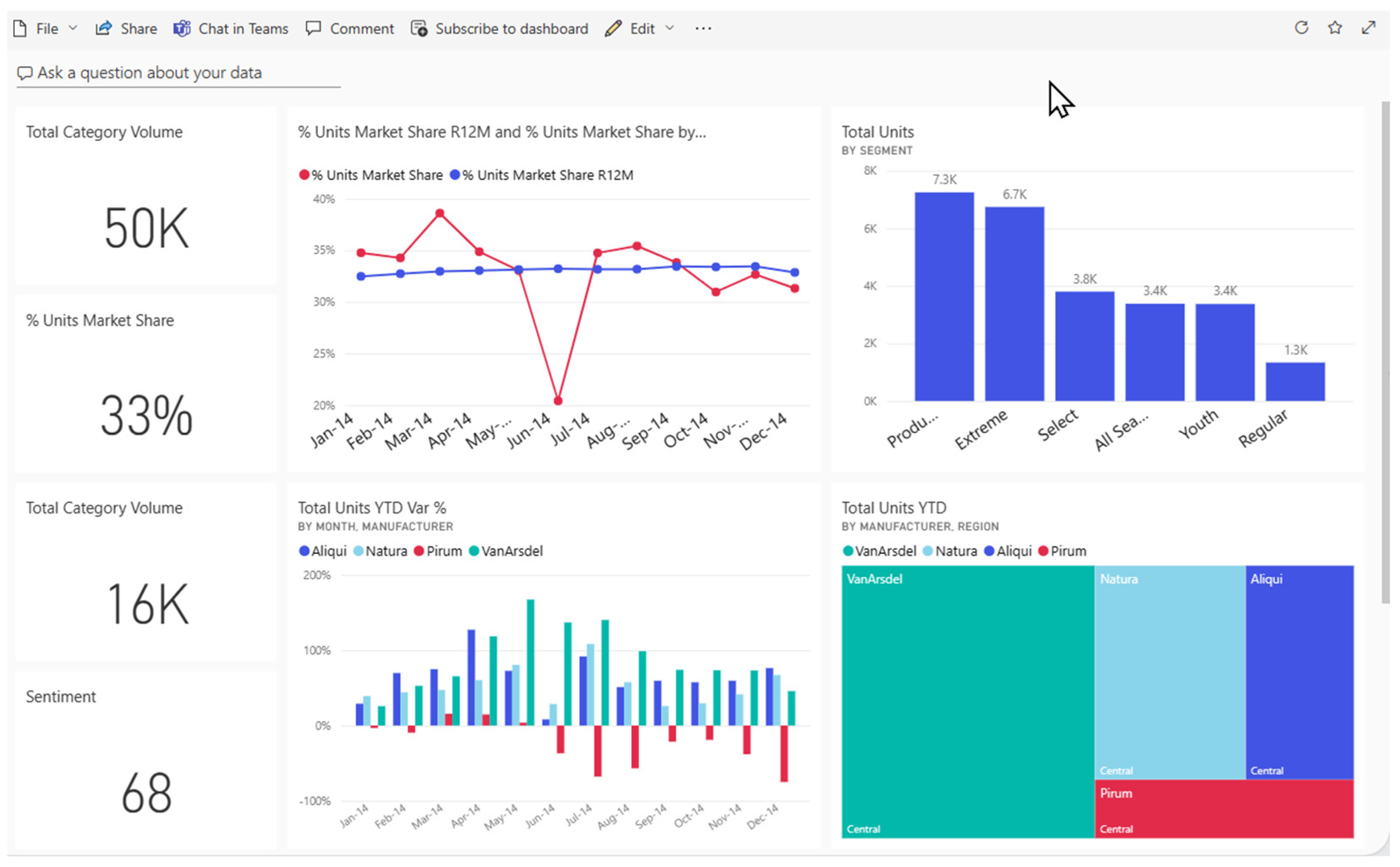Open Chat in Teams icon

pos(182,28)
